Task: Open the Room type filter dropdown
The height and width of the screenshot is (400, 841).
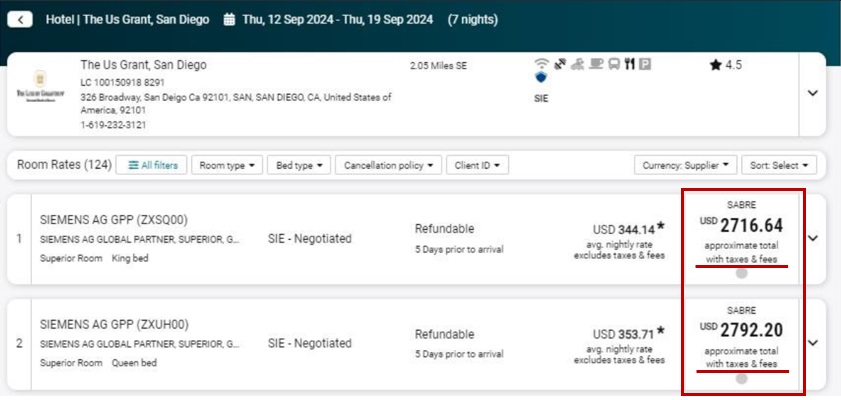Action: tap(227, 165)
